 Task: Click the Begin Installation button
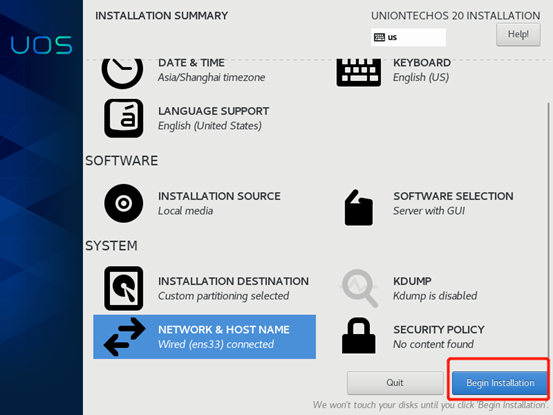pos(500,383)
